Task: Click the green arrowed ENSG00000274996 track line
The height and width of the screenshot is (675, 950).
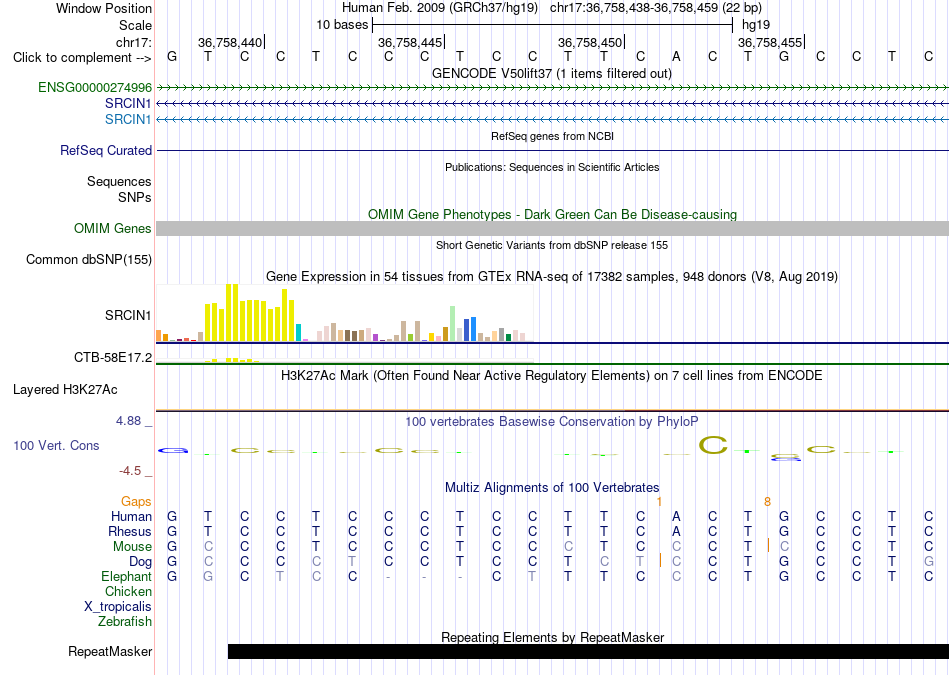Action: [x=552, y=88]
